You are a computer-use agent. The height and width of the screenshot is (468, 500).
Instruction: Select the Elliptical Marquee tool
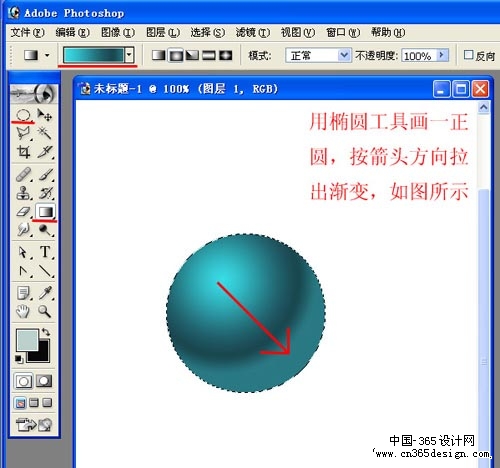click(x=23, y=115)
